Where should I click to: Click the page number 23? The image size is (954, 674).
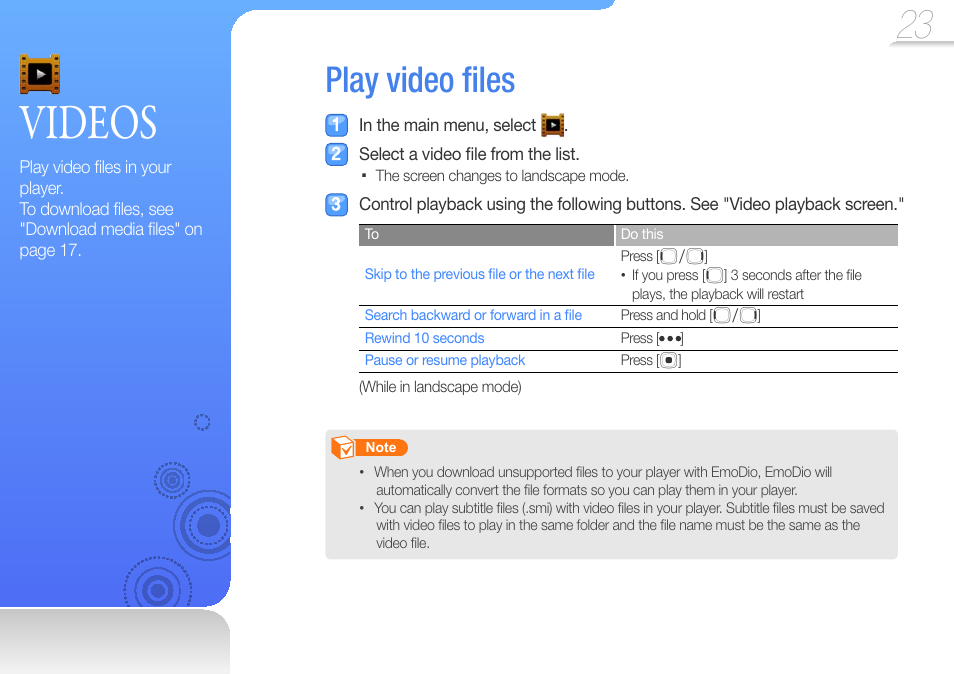pyautogui.click(x=914, y=25)
